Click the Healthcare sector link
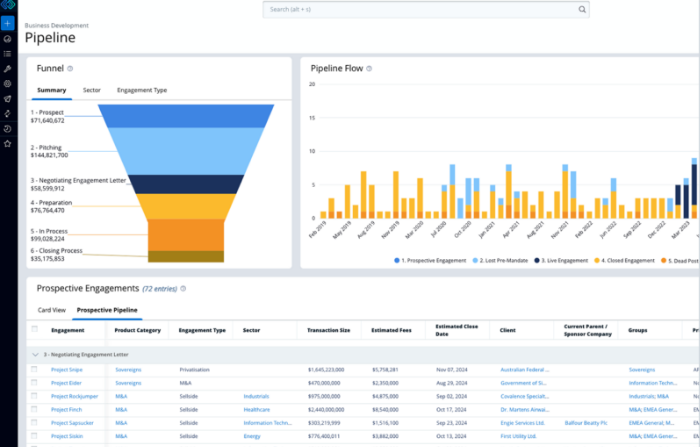Viewport: 700px width, 447px height. pyautogui.click(x=256, y=409)
